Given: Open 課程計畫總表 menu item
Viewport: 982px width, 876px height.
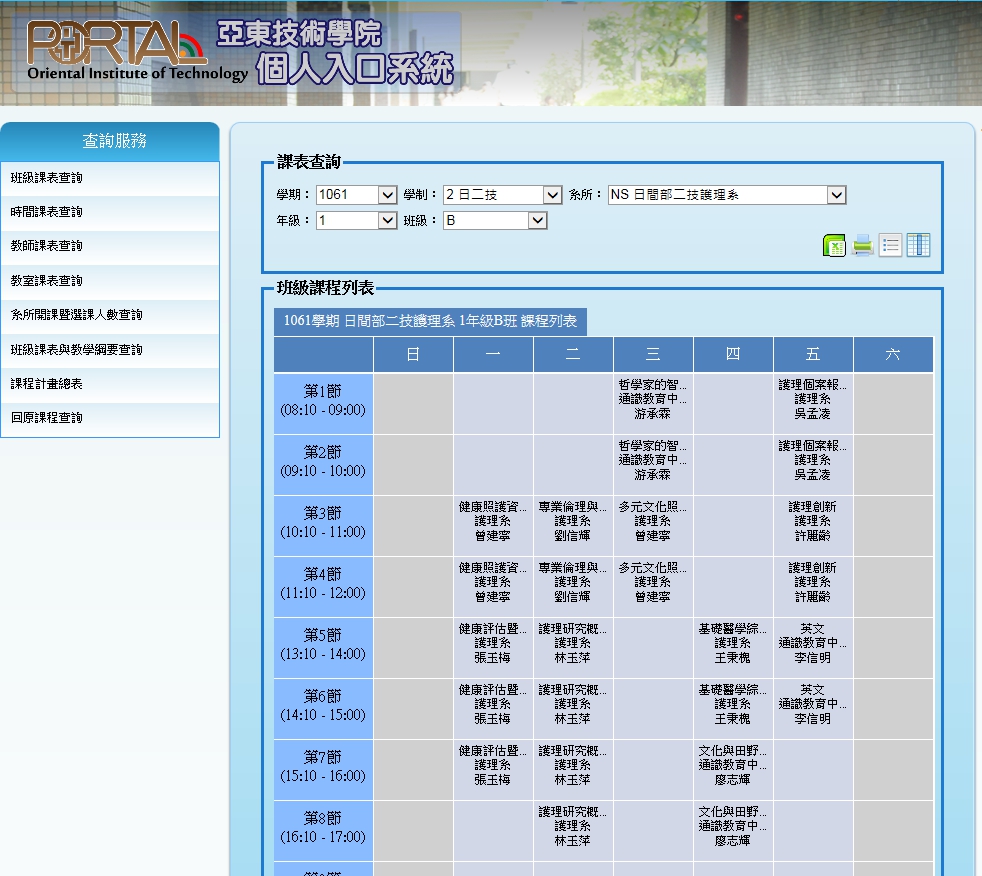Looking at the screenshot, I should [110, 384].
